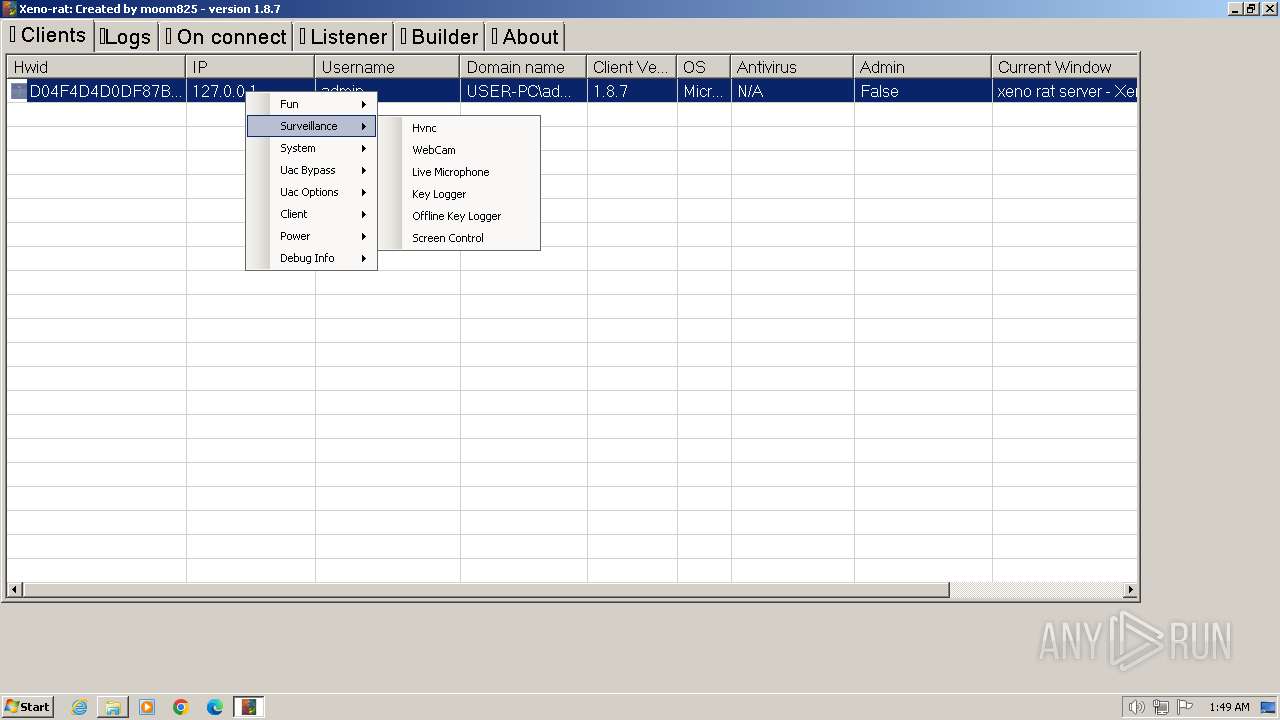1280x720 pixels.
Task: Open the About tab
Action: pyautogui.click(x=525, y=37)
